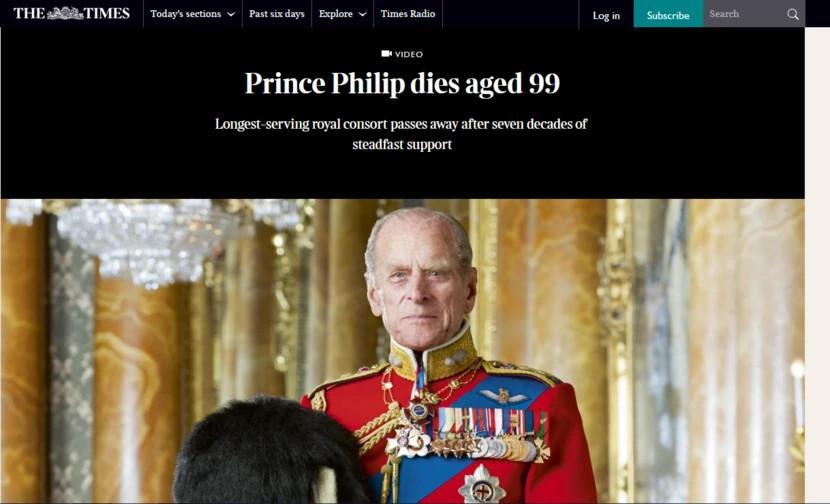Screen dimensions: 830x504
Task: Click The Times crest logo
Action: pos(65,13)
